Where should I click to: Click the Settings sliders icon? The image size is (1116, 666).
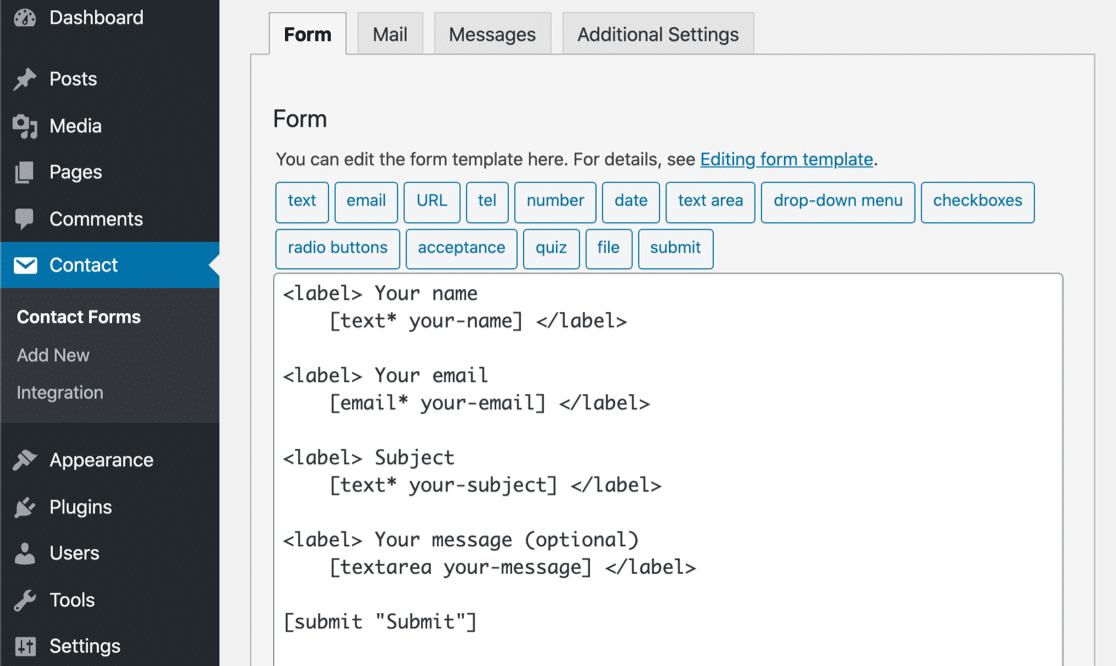coord(25,647)
